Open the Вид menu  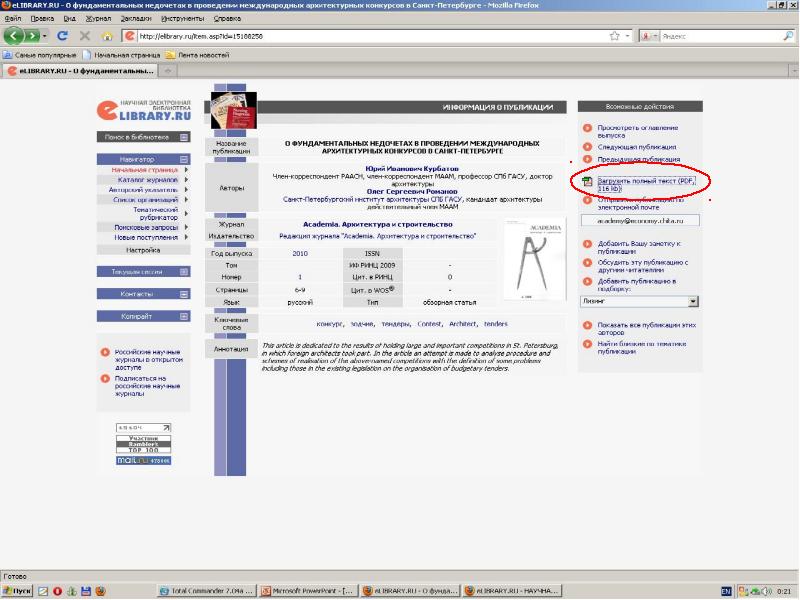(69, 18)
